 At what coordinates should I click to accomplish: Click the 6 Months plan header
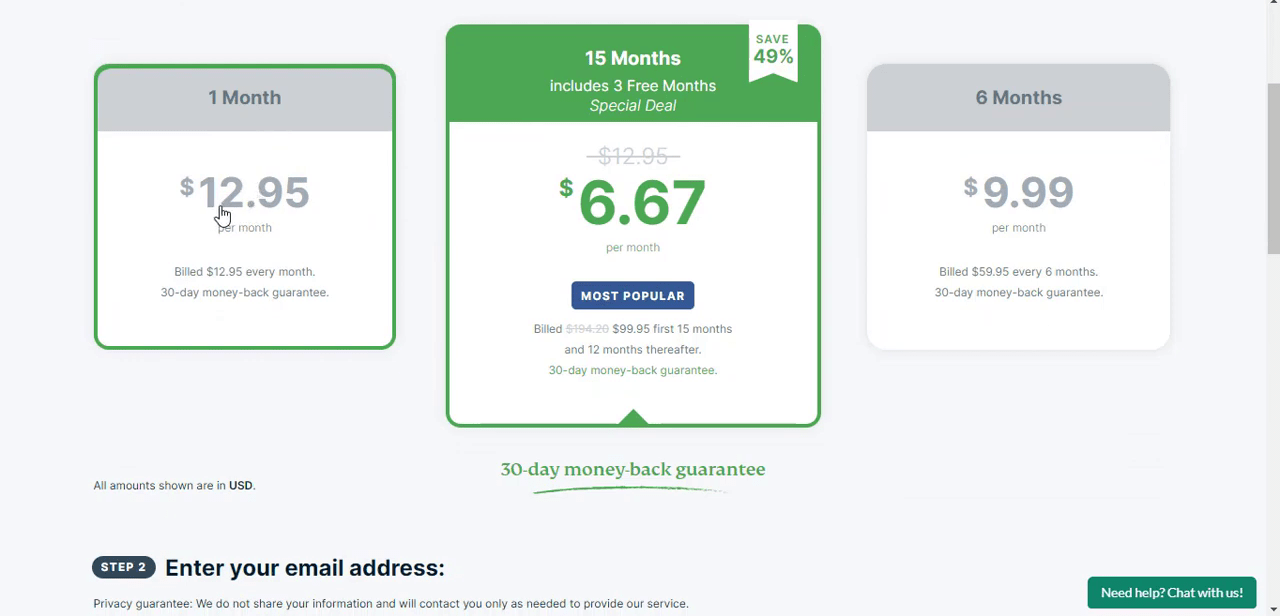click(x=1018, y=98)
